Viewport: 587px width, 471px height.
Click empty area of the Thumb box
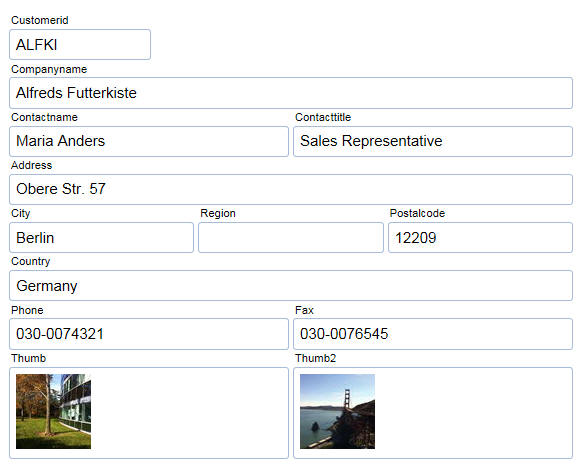coord(189,413)
